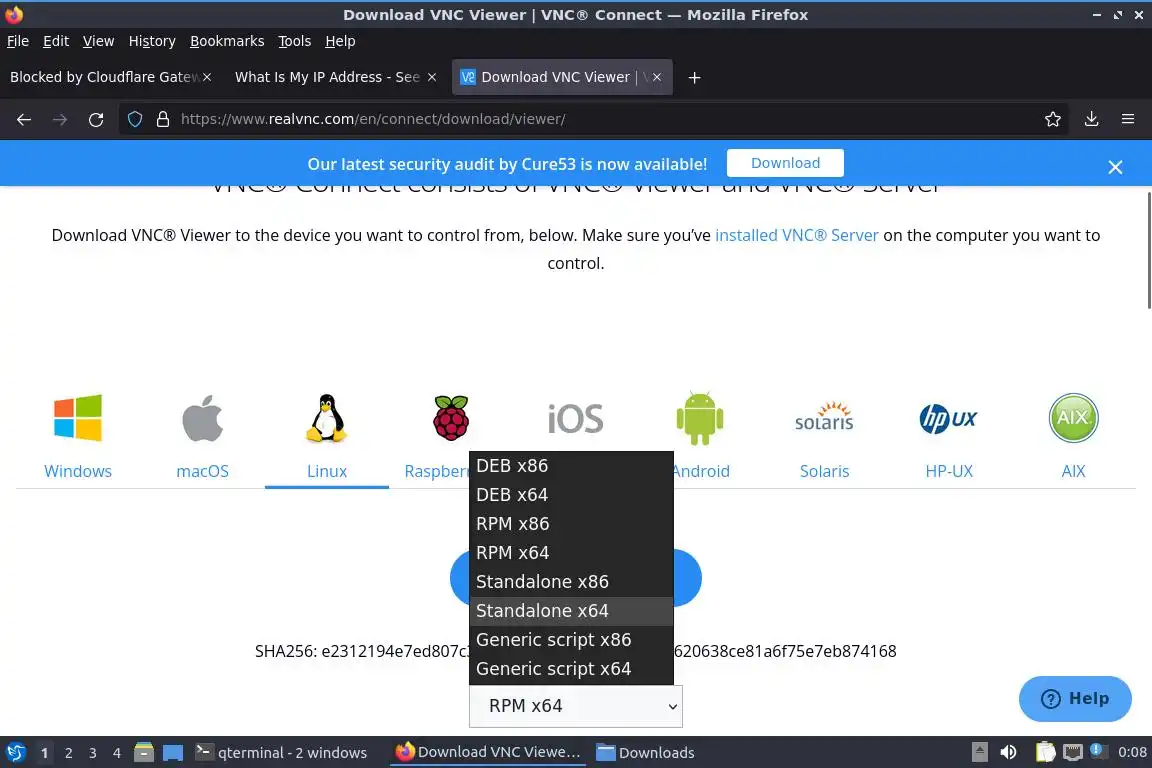Open a new tab with plus button

point(694,77)
